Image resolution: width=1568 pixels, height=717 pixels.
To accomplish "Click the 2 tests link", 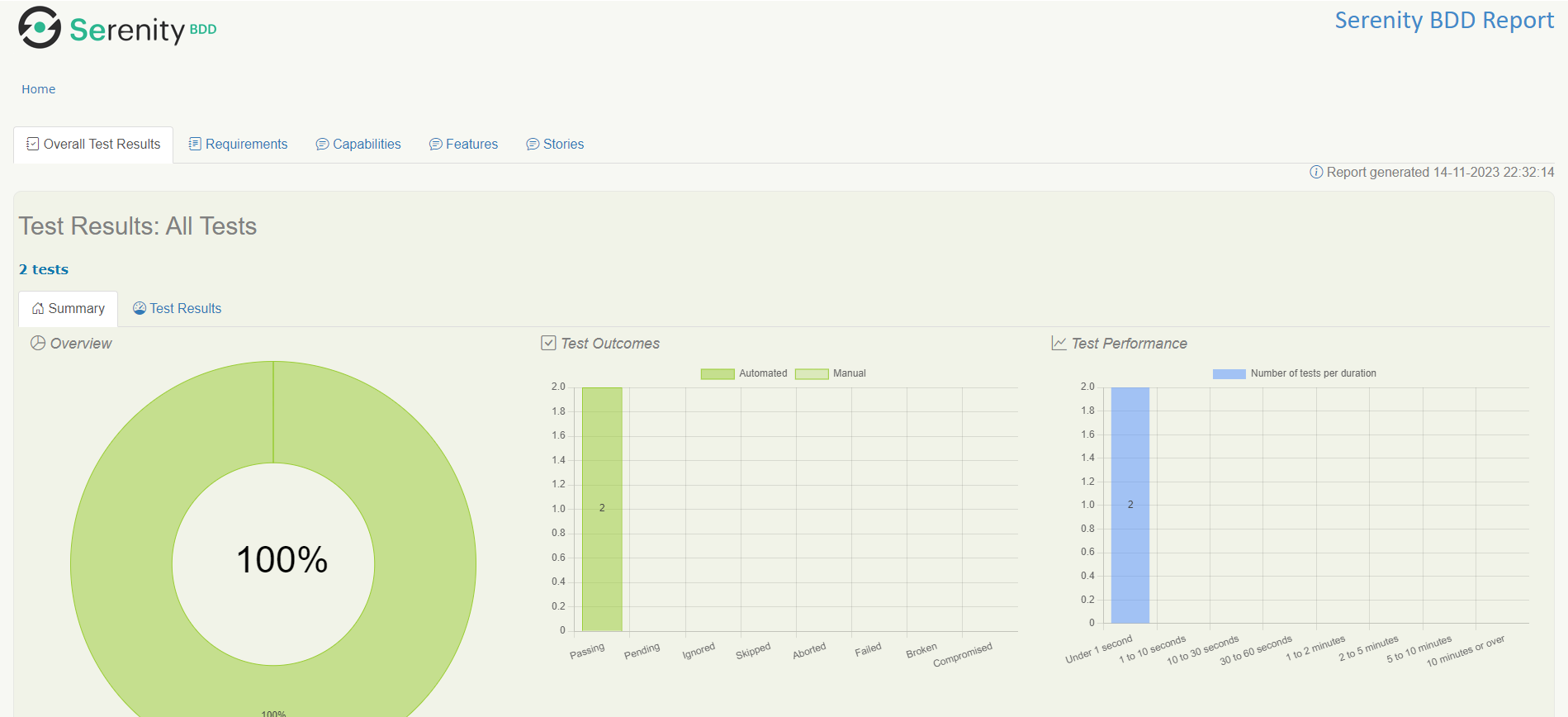I will coord(44,269).
